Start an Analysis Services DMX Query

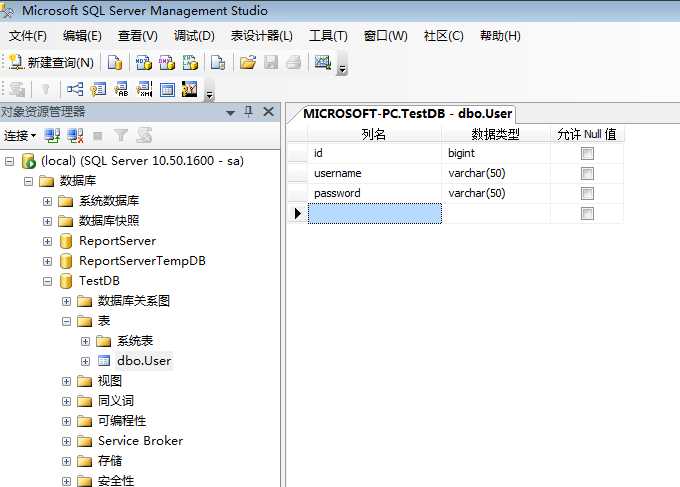click(167, 63)
